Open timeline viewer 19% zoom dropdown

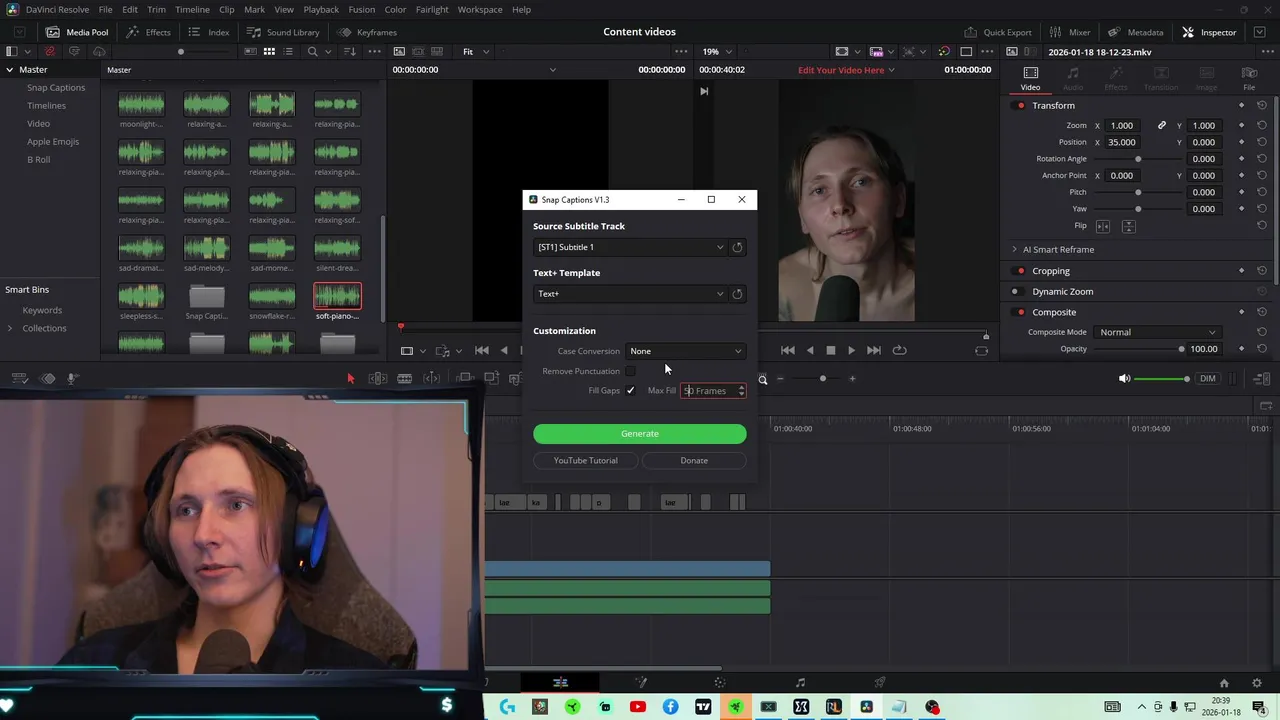tap(717, 51)
